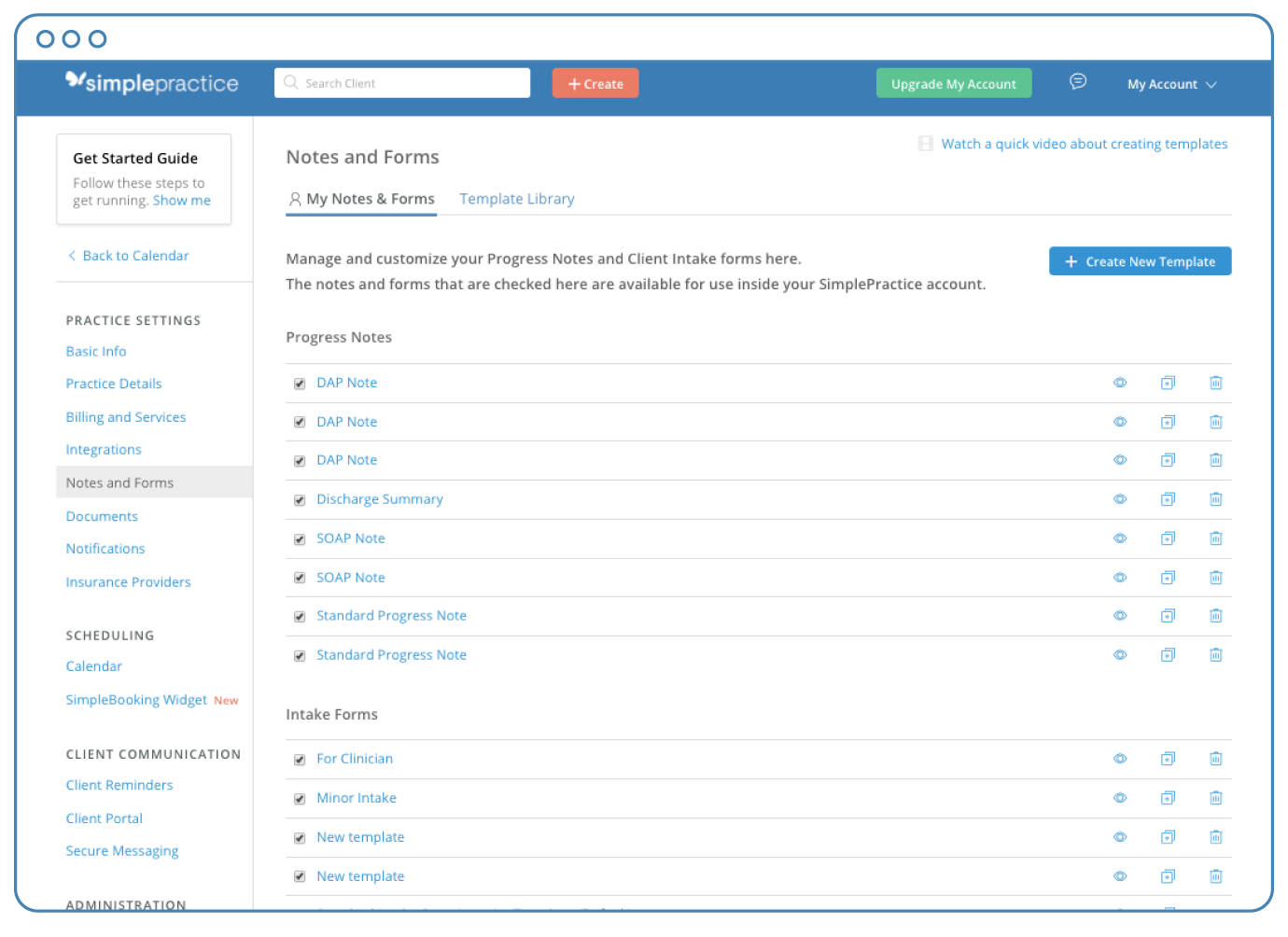
Task: Switch to the Template Library tab
Action: pyautogui.click(x=516, y=199)
